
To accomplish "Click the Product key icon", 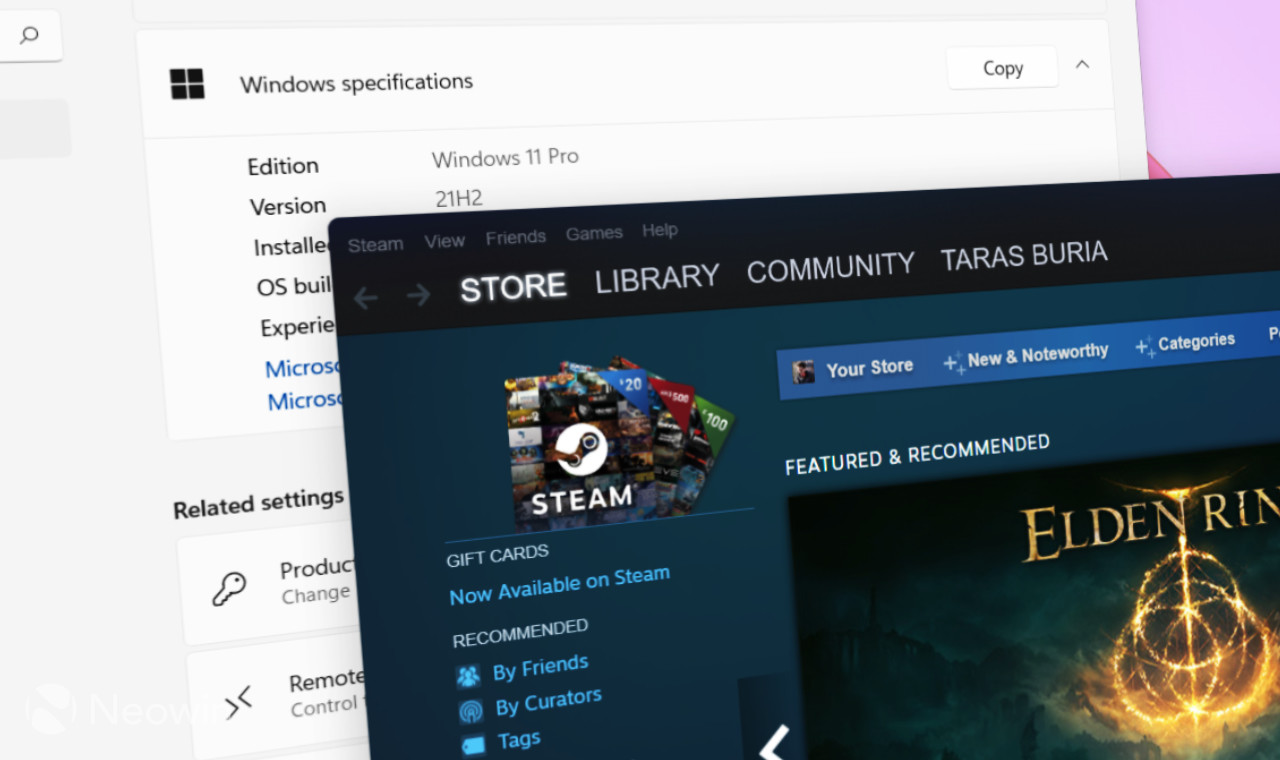I will coord(229,589).
